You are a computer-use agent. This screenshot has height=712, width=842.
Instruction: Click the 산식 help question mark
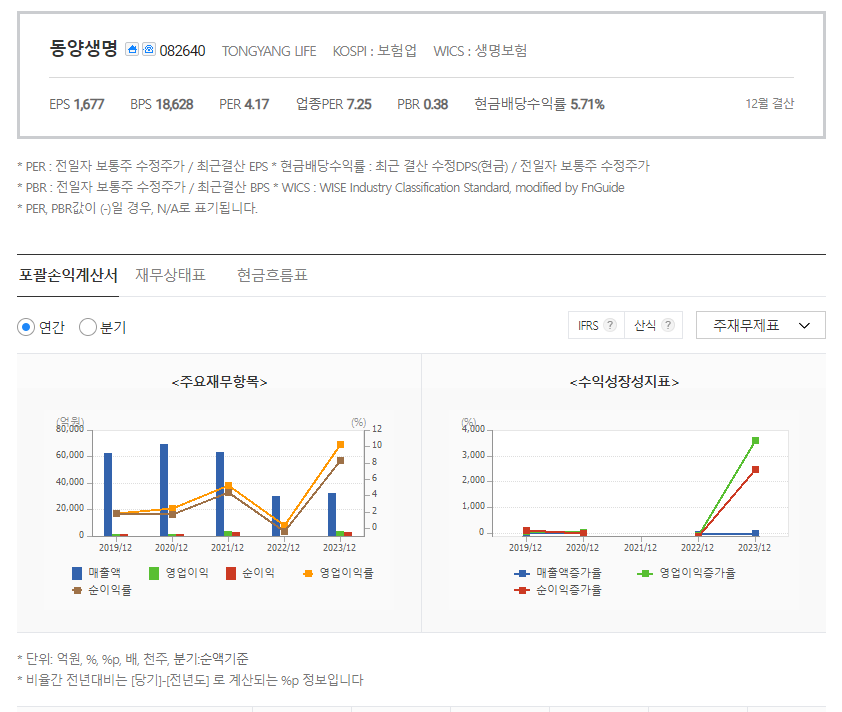(667, 325)
